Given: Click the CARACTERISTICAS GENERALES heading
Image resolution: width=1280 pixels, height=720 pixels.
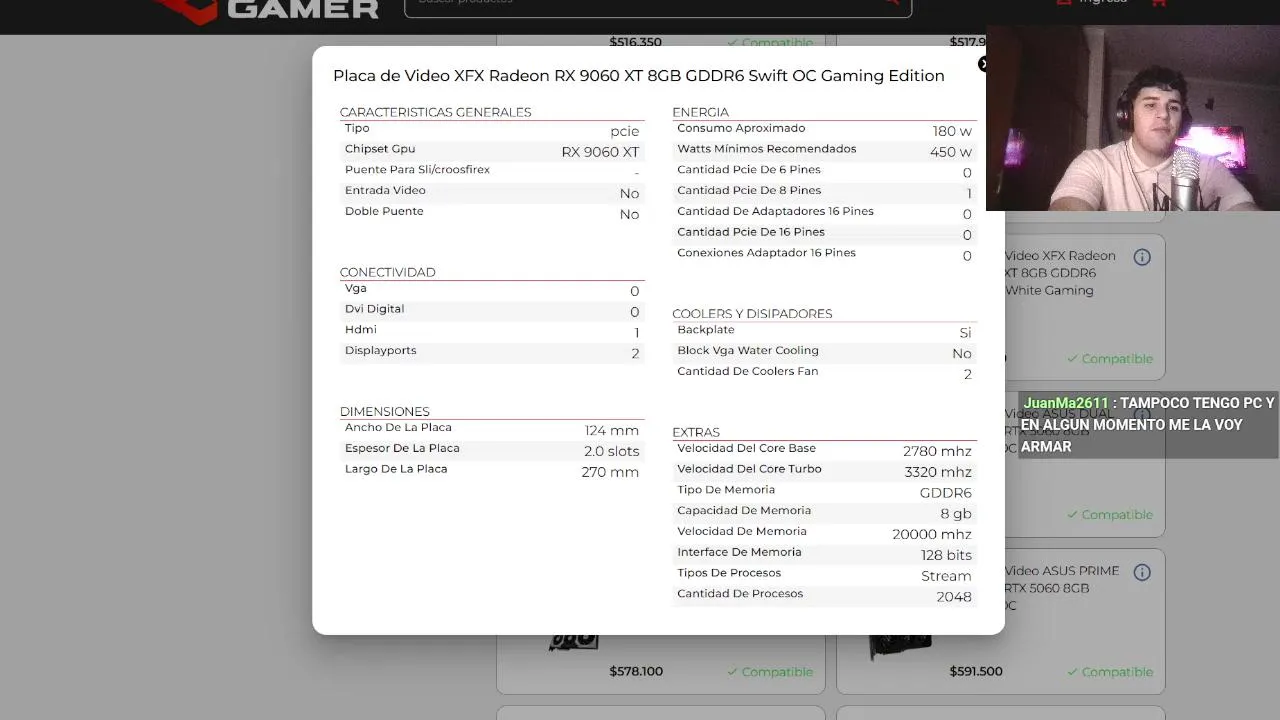Looking at the screenshot, I should (x=435, y=112).
